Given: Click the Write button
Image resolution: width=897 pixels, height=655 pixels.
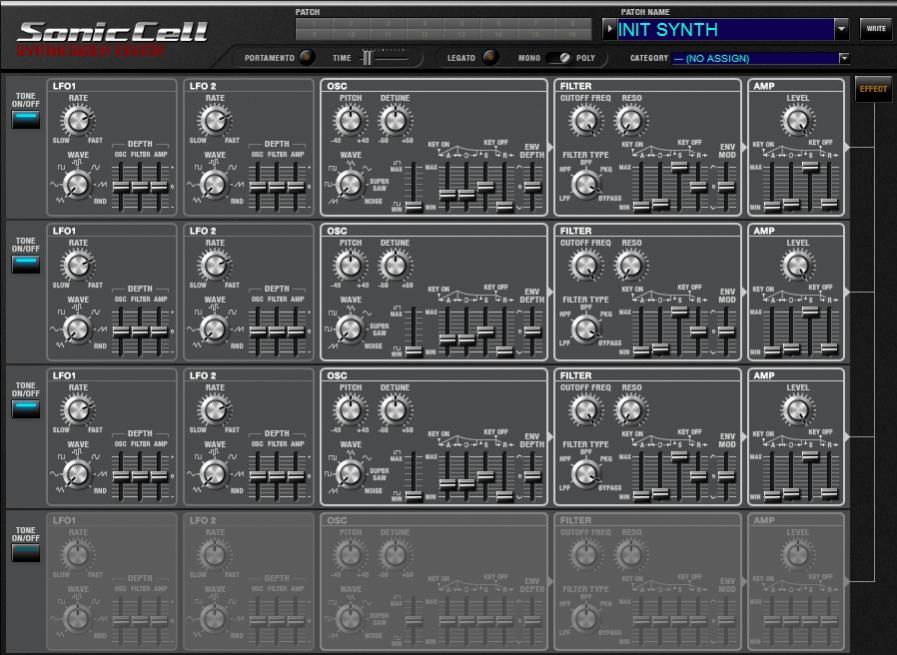Looking at the screenshot, I should 875,29.
